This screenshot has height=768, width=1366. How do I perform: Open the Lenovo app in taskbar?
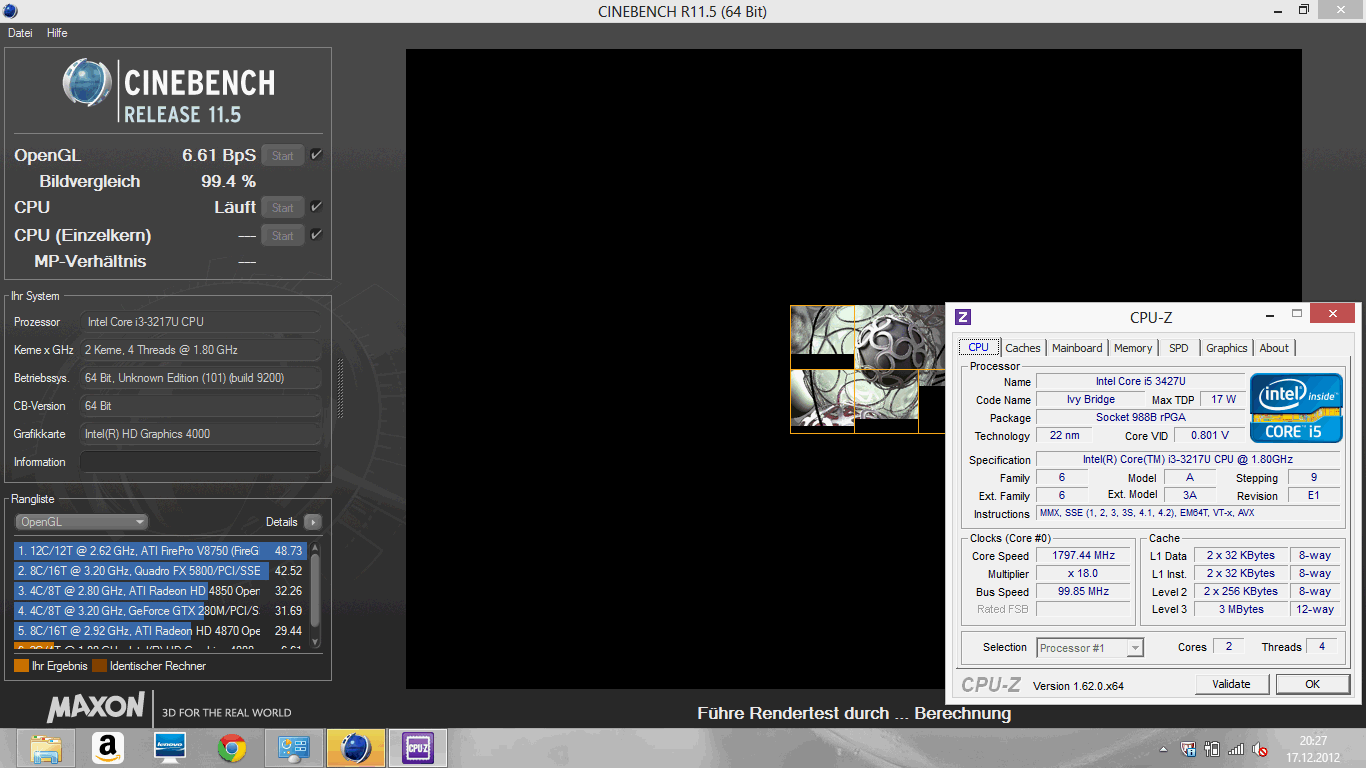click(170, 748)
